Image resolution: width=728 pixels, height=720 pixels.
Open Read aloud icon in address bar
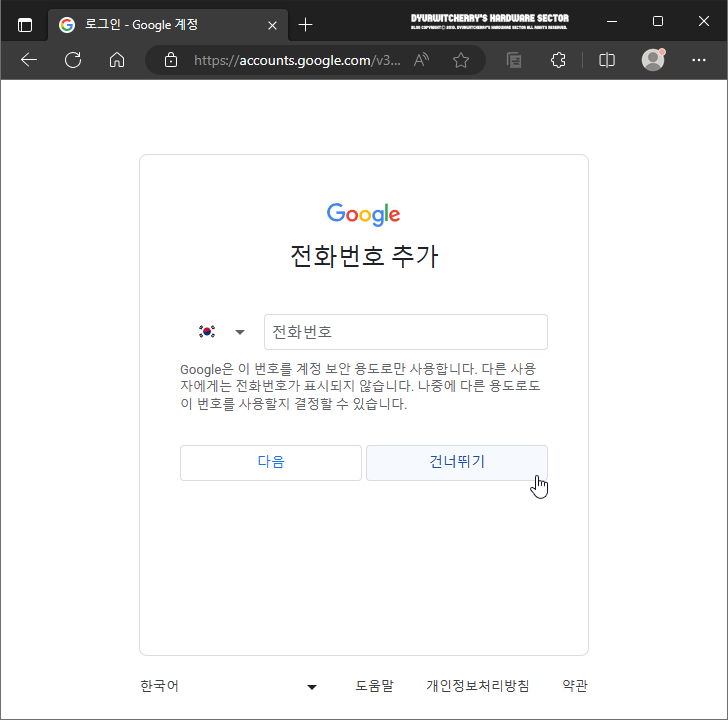[421, 60]
